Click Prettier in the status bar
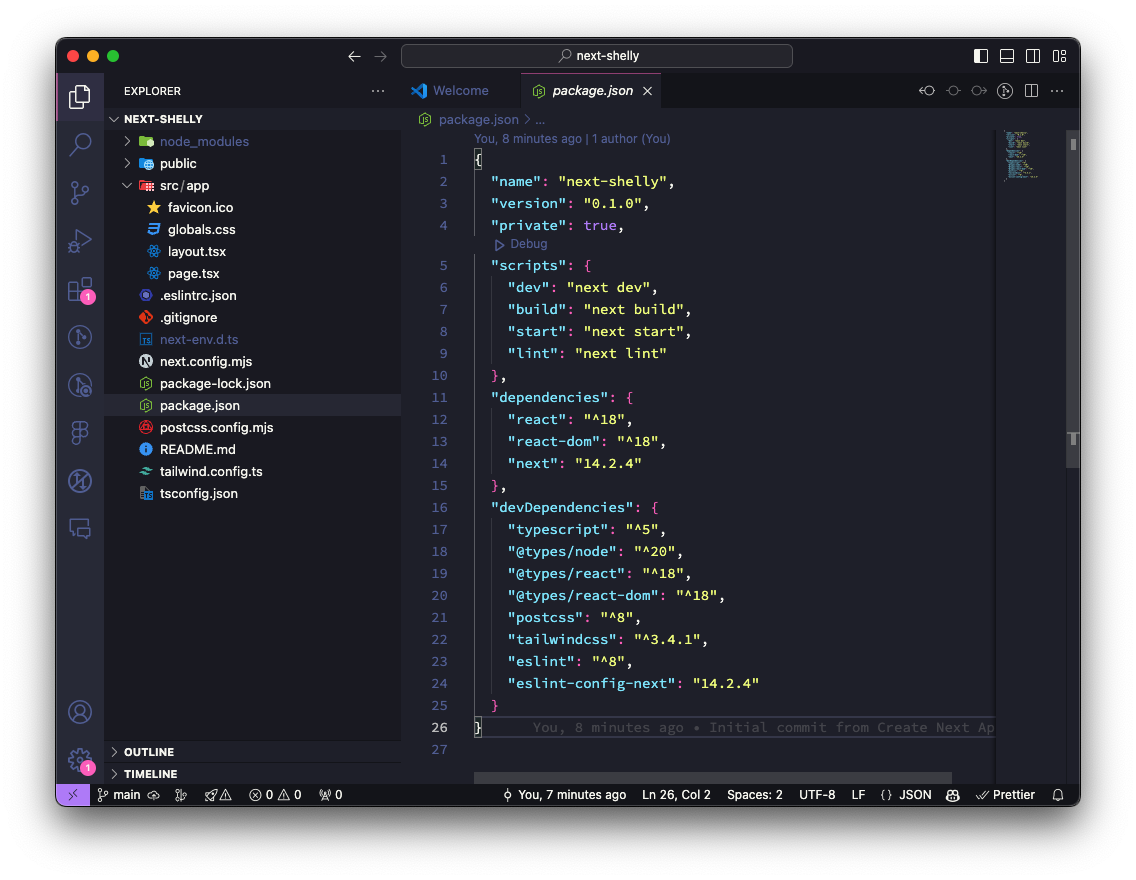Image resolution: width=1136 pixels, height=880 pixels. 1006,795
